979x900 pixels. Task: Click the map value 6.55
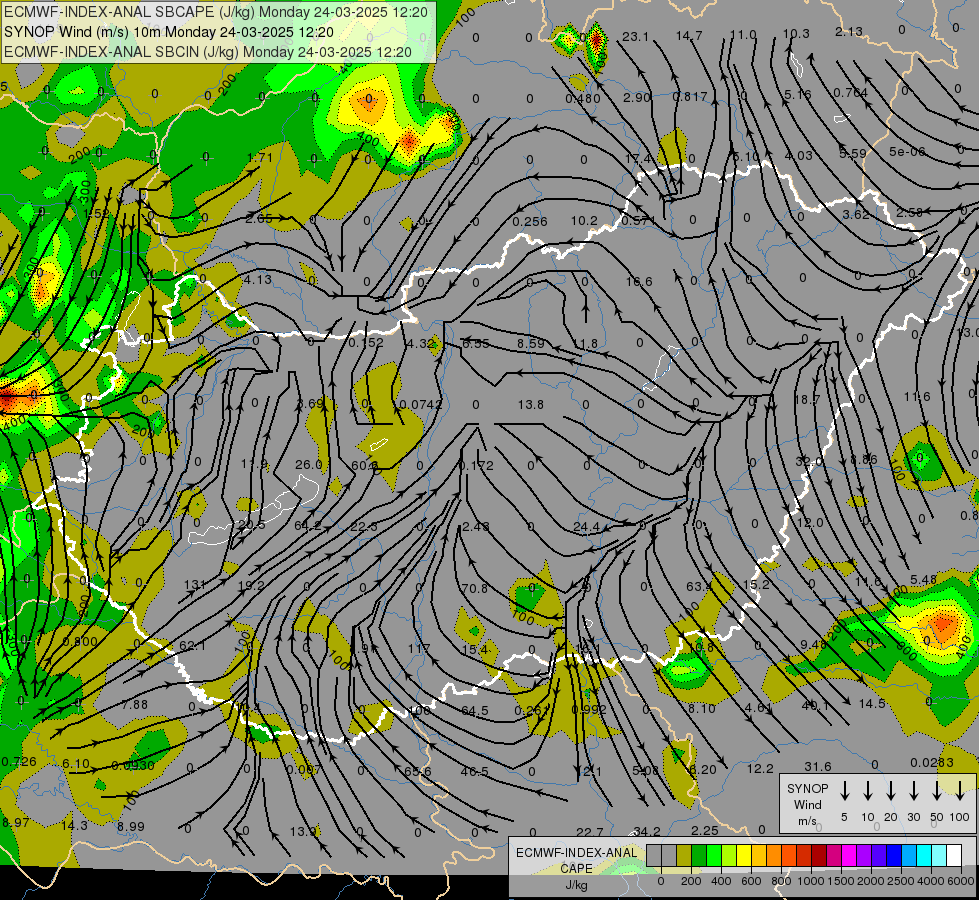click(476, 344)
